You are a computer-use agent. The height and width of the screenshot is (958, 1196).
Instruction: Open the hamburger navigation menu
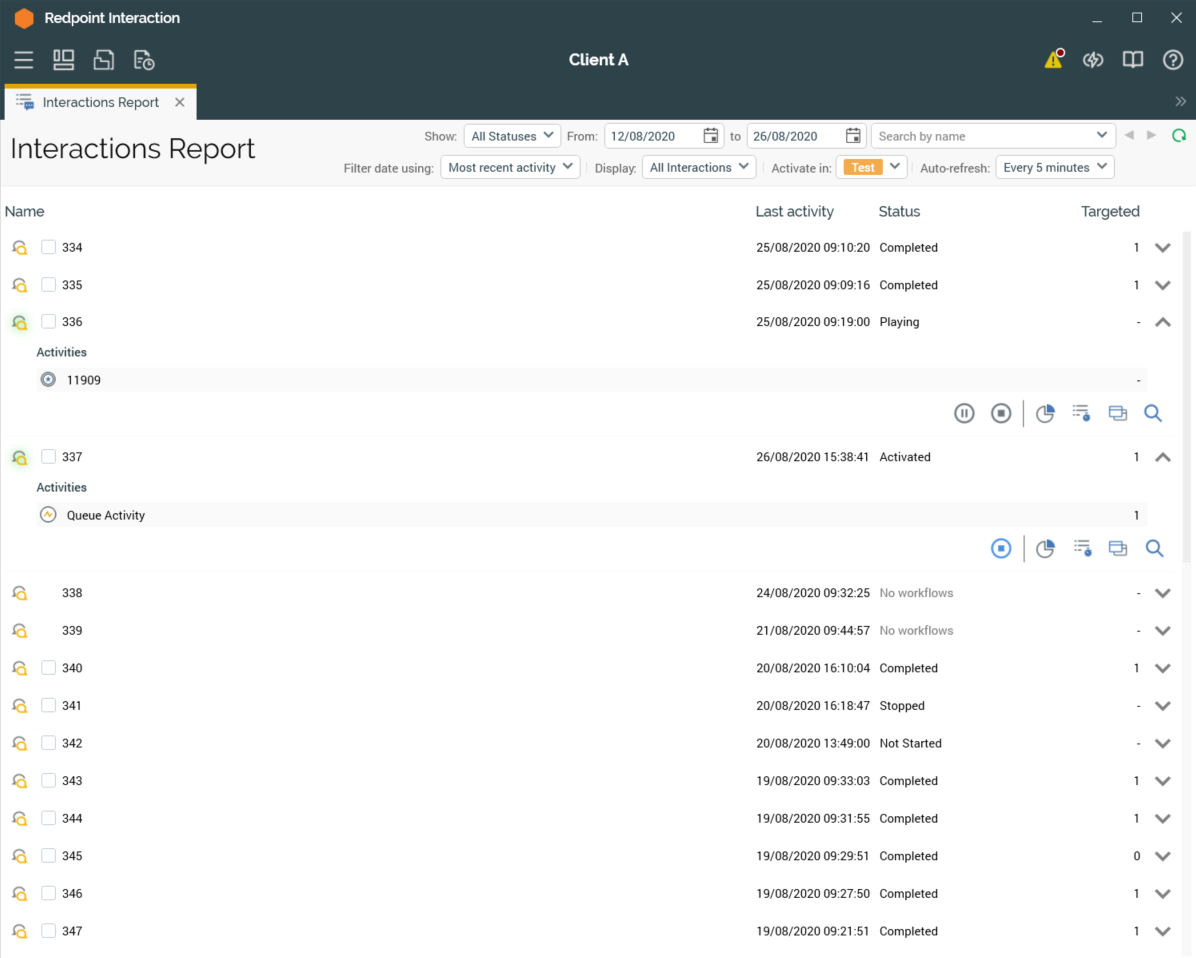(24, 60)
